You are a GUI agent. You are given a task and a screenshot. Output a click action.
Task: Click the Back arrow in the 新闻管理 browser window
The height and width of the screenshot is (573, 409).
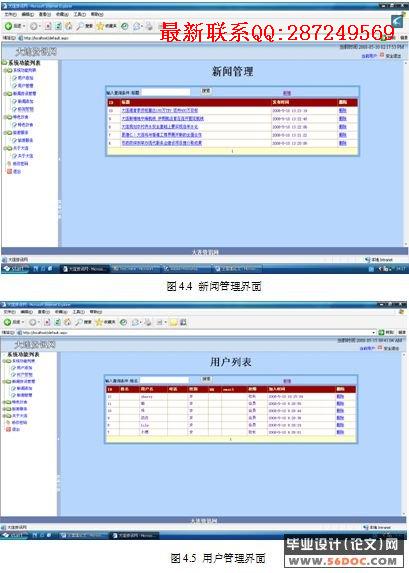(x=8, y=26)
